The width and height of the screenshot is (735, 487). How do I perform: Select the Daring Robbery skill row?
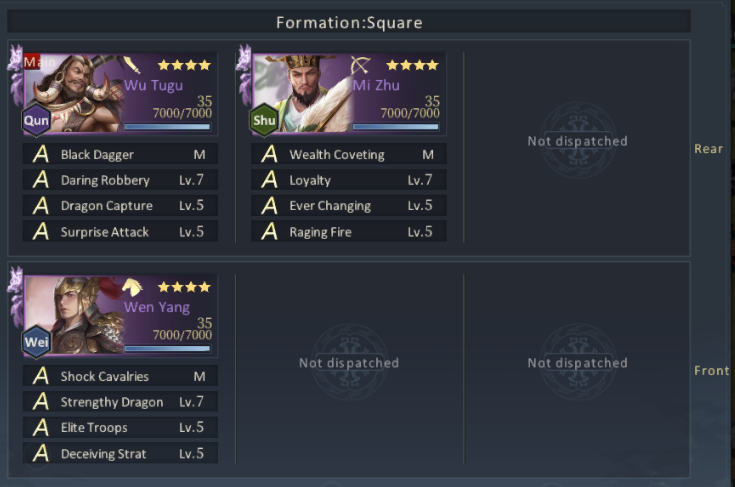point(120,180)
